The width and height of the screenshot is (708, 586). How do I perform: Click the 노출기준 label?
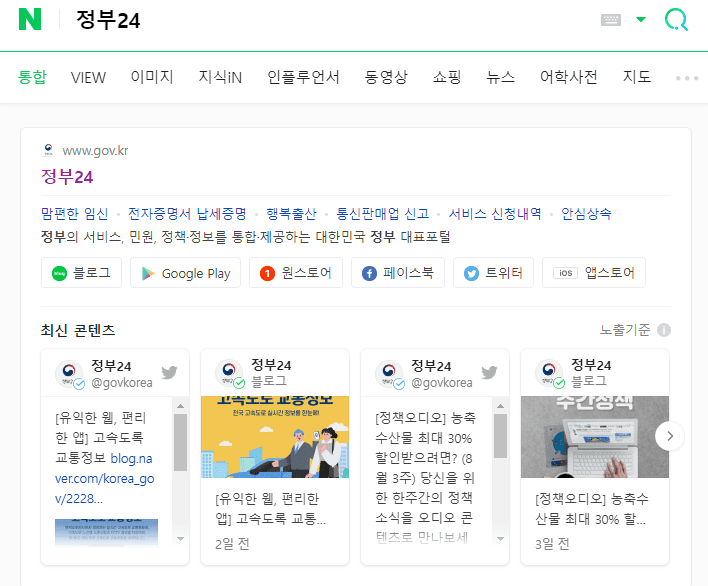(x=625, y=330)
